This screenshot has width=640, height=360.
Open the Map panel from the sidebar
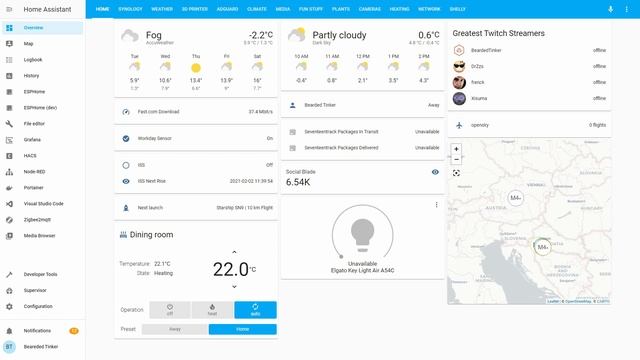pos(42,44)
